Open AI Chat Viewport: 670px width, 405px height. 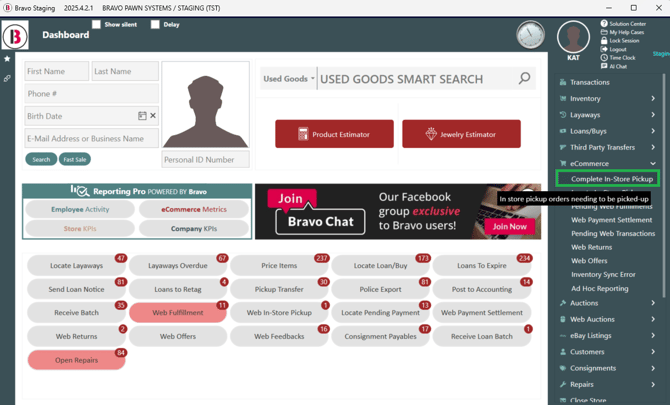pos(614,66)
